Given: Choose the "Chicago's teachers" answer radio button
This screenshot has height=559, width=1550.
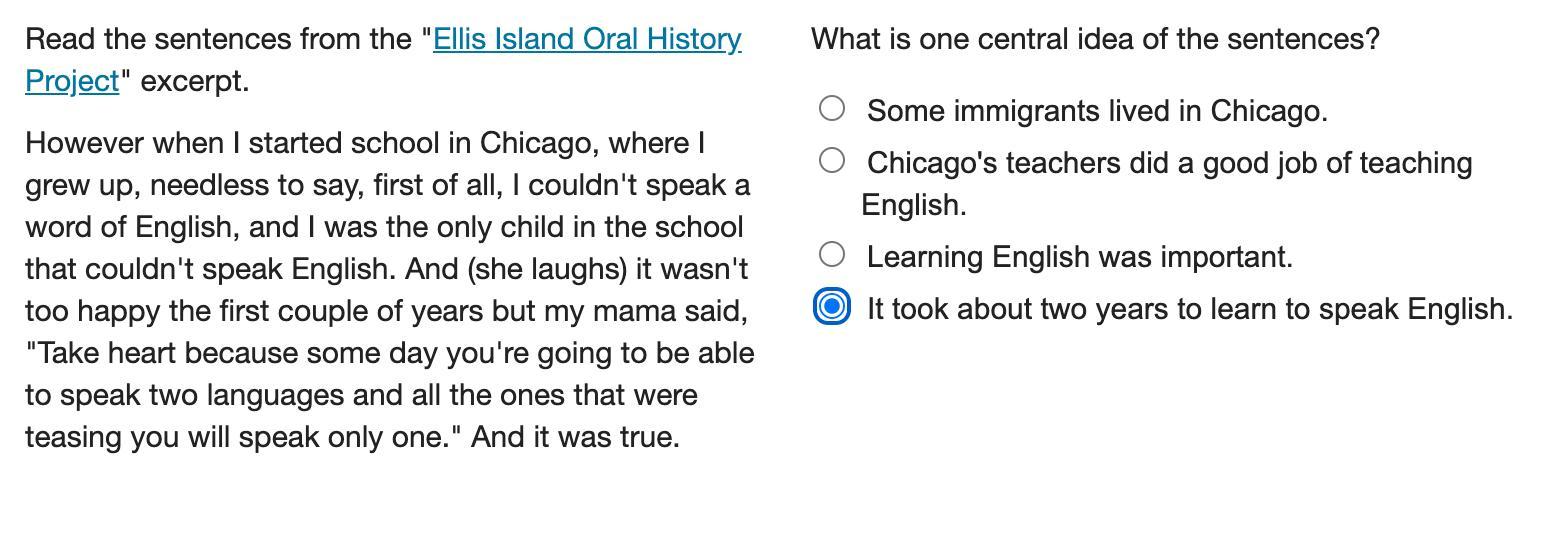Looking at the screenshot, I should [x=832, y=160].
